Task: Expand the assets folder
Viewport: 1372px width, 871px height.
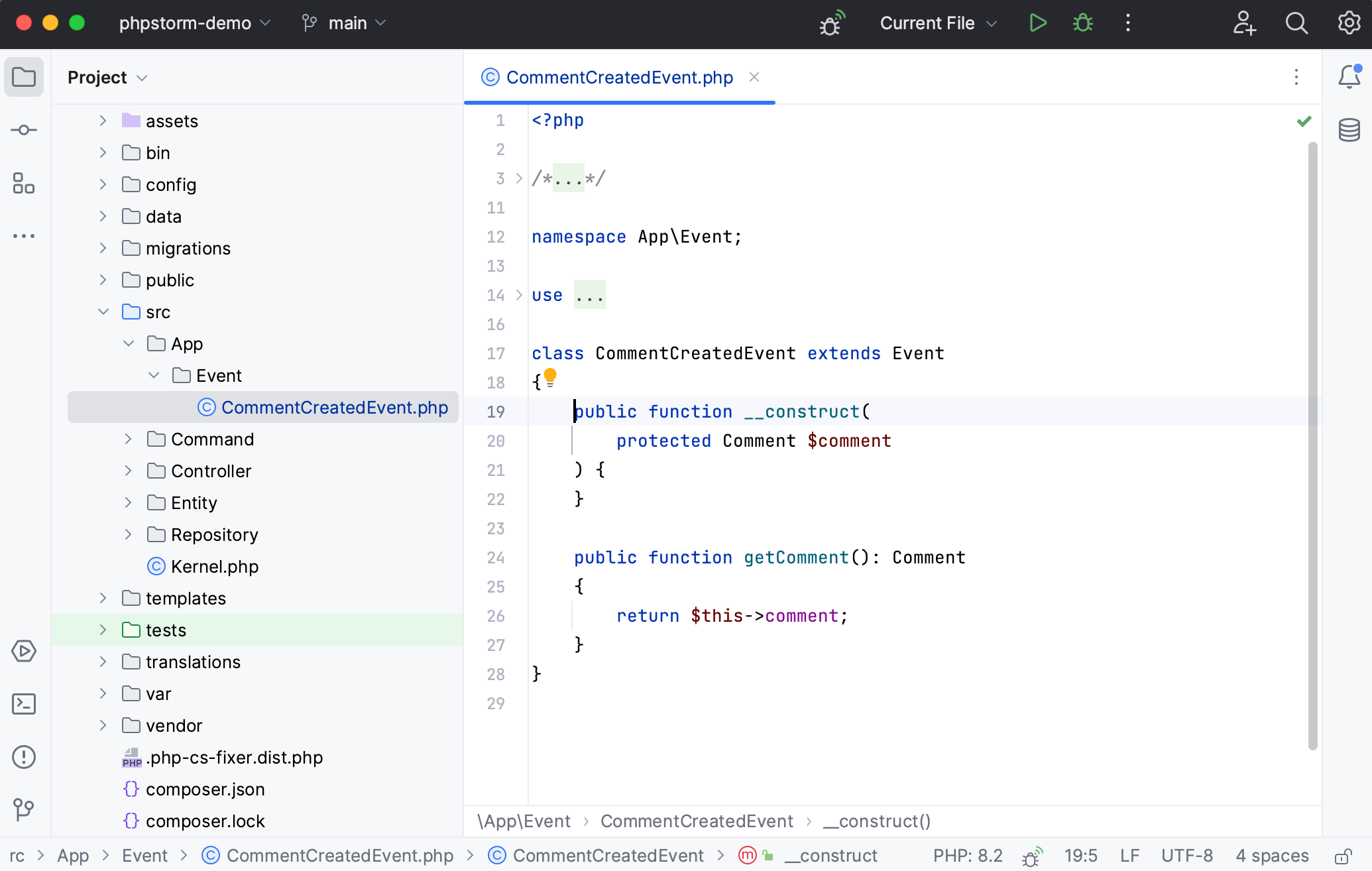Action: (x=103, y=121)
